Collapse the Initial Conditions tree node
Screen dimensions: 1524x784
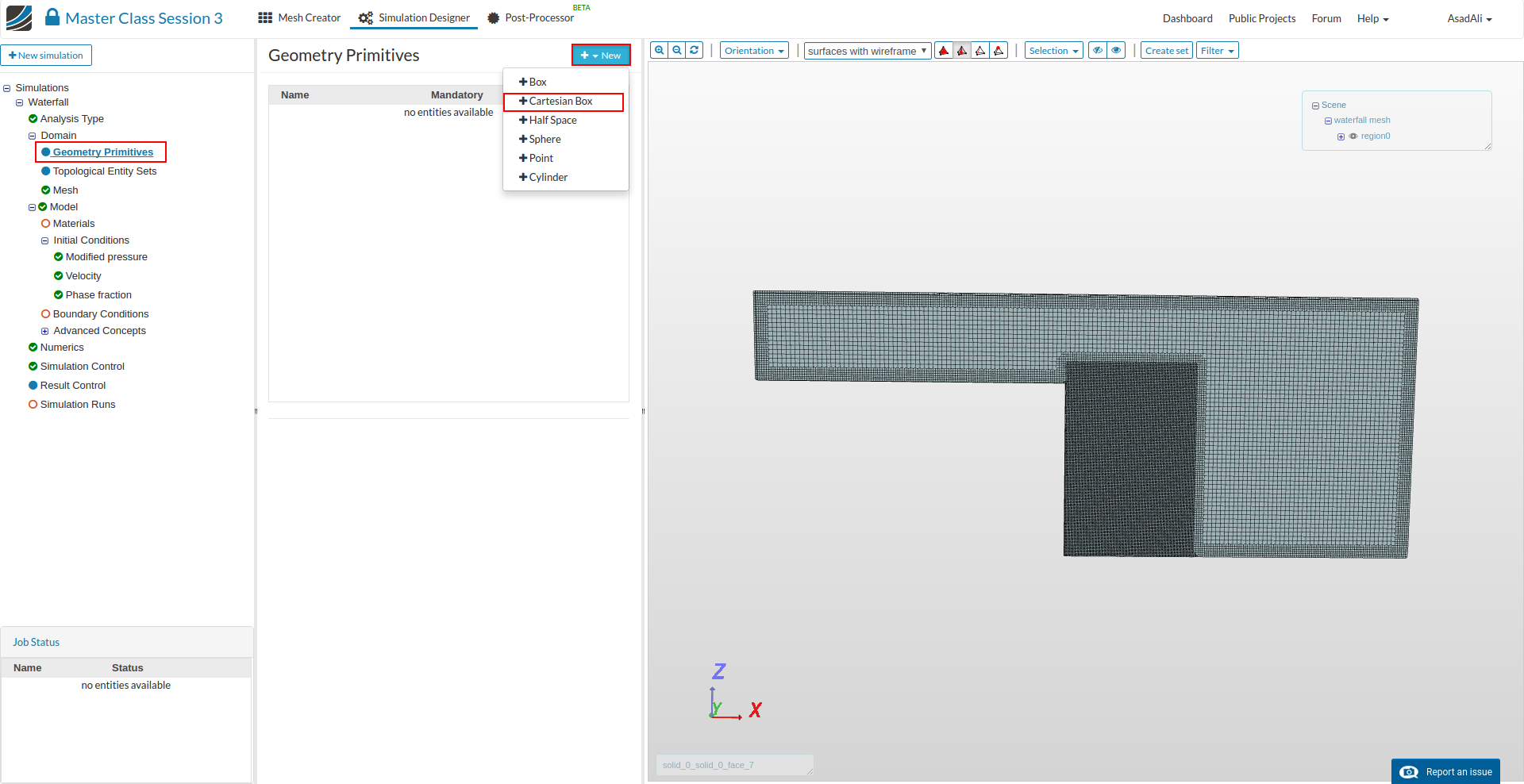44,240
